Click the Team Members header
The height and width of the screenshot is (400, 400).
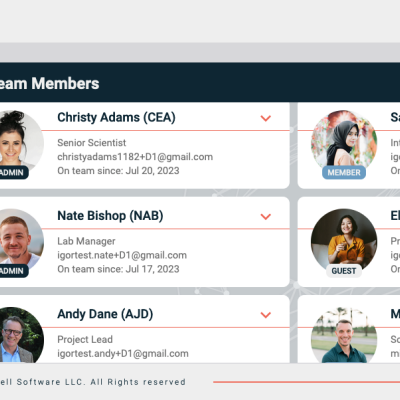tap(49, 83)
